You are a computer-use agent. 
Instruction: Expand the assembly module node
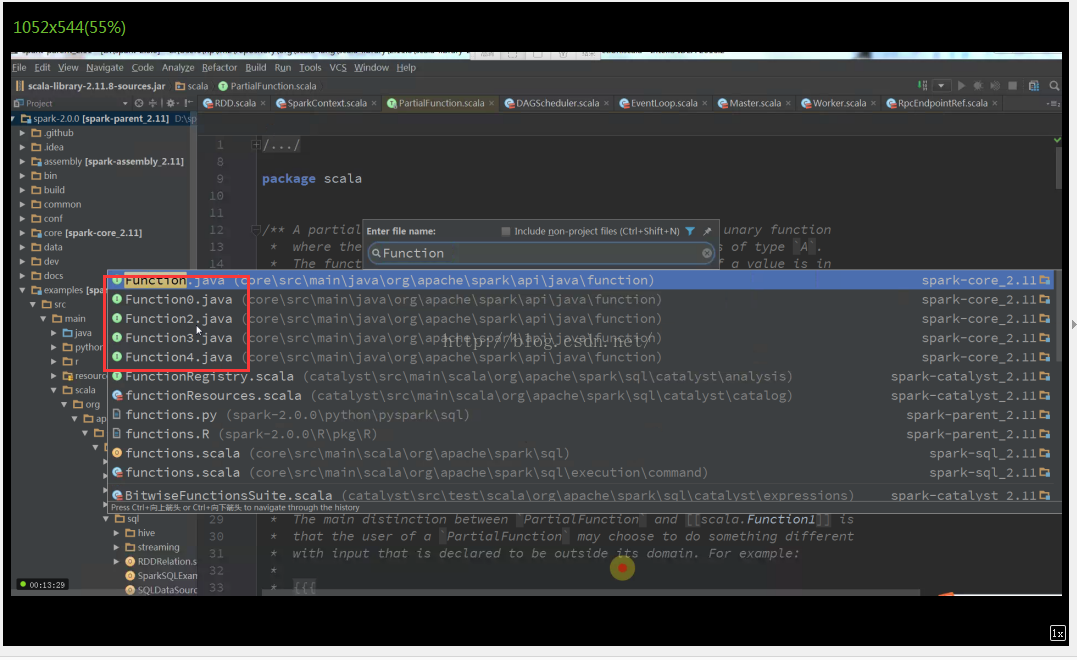(x=23, y=161)
